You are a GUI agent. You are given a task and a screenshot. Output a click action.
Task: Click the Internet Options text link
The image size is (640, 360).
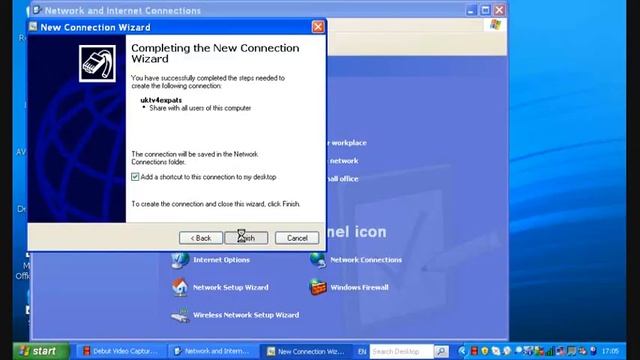click(221, 260)
